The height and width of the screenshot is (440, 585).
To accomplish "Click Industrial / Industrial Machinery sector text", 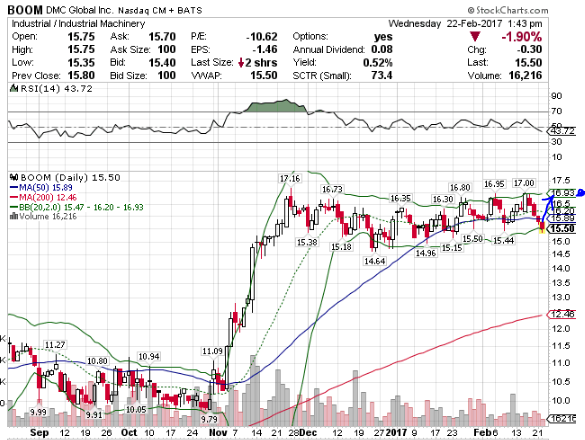I will (78, 24).
